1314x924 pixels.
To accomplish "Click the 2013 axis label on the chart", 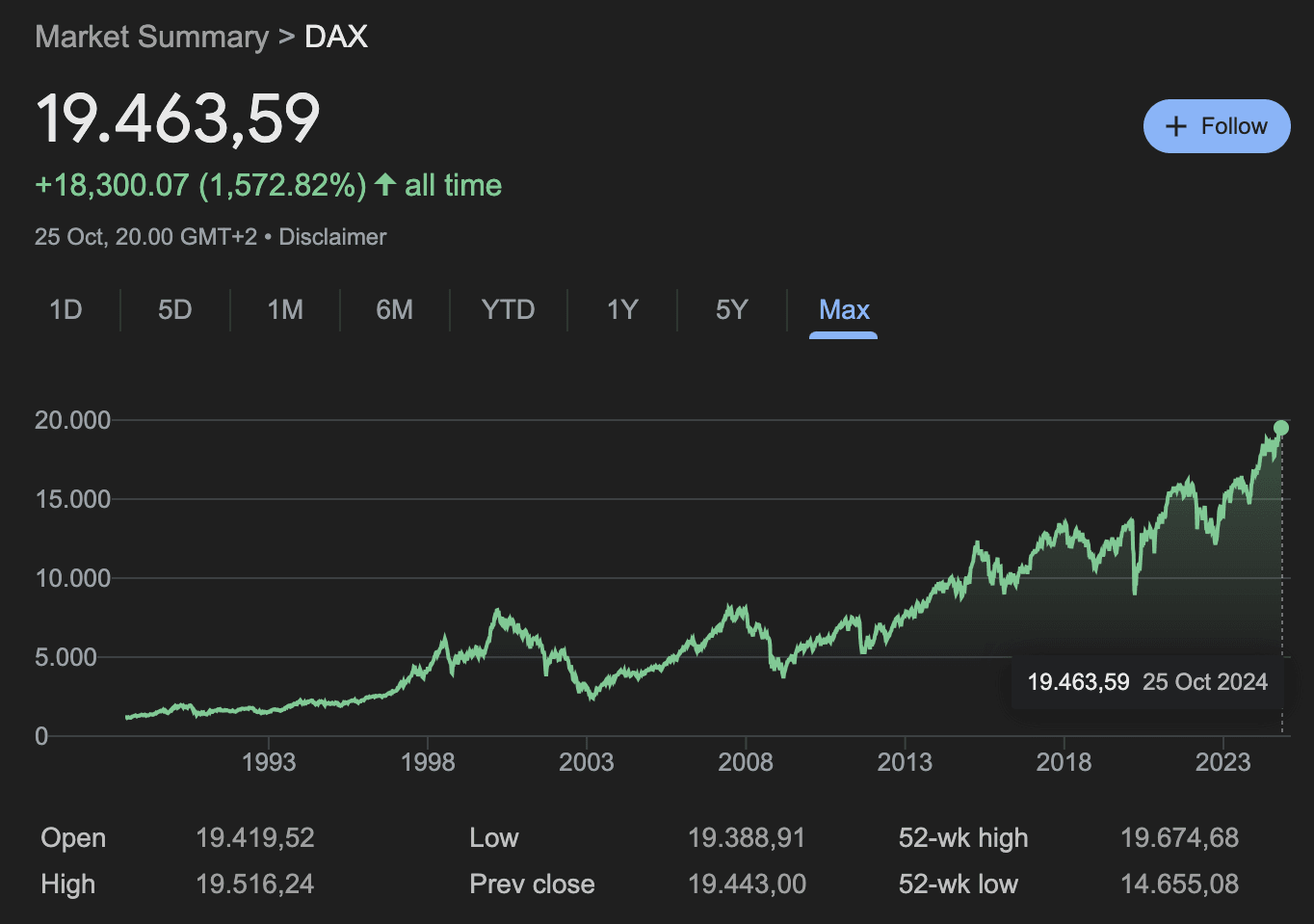I will coord(905,761).
